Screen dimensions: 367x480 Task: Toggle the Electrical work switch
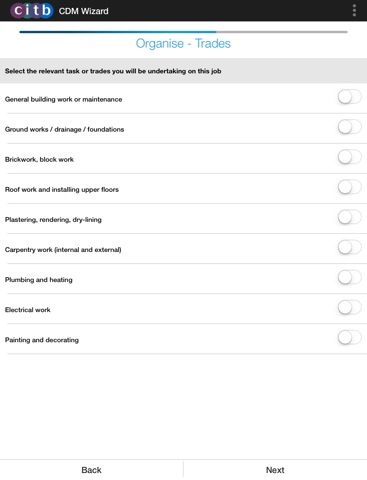pyautogui.click(x=349, y=308)
